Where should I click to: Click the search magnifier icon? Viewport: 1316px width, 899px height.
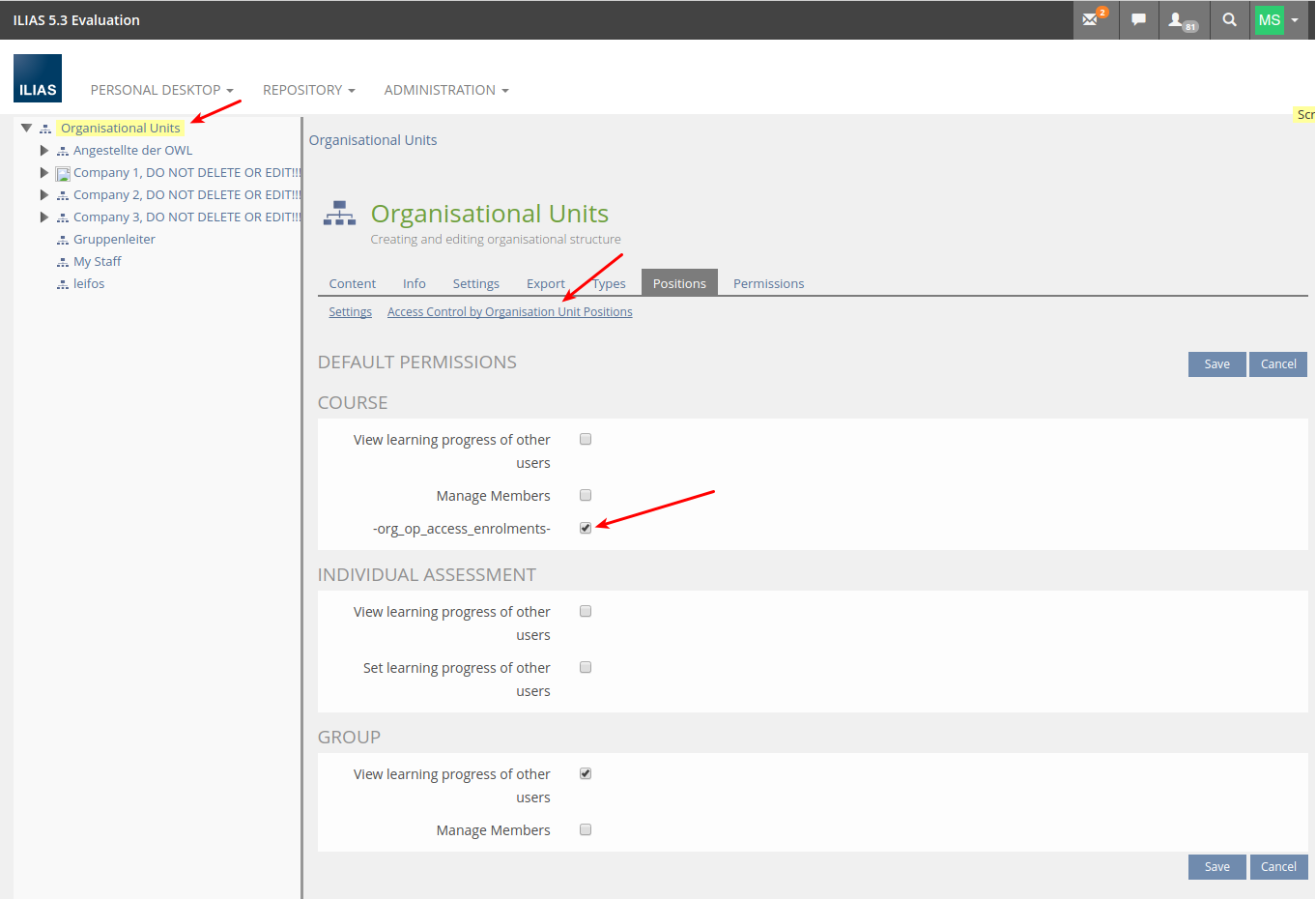point(1229,19)
